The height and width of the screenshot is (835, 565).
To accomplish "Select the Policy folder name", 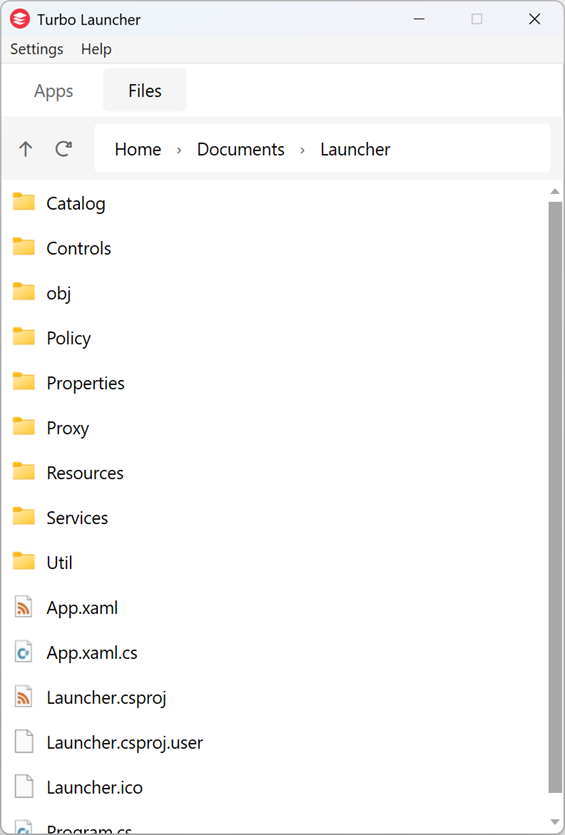I will tap(69, 338).
